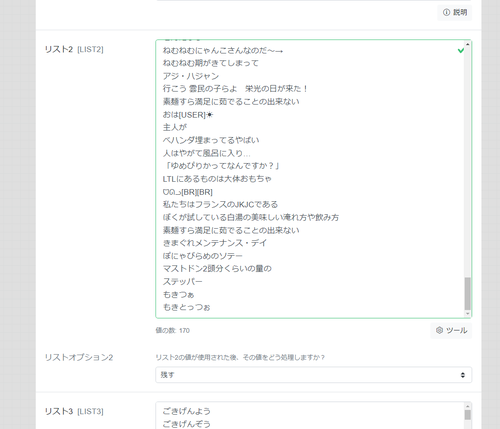Click the LTLにあるものは大体おもちゃ line
Viewport: 500px width, 429px height.
217,179
